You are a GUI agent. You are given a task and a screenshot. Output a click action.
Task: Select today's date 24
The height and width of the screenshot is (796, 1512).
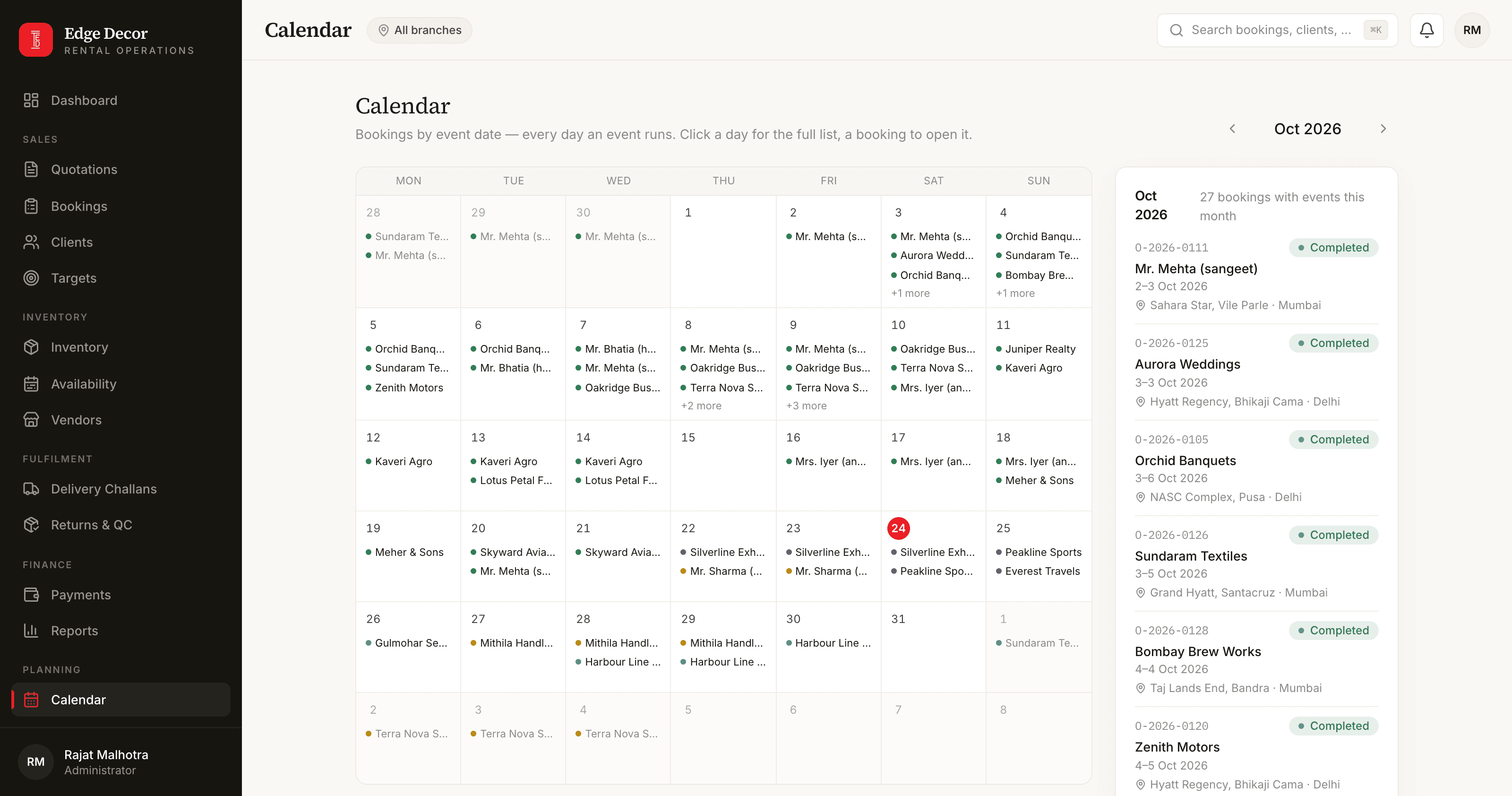(898, 528)
